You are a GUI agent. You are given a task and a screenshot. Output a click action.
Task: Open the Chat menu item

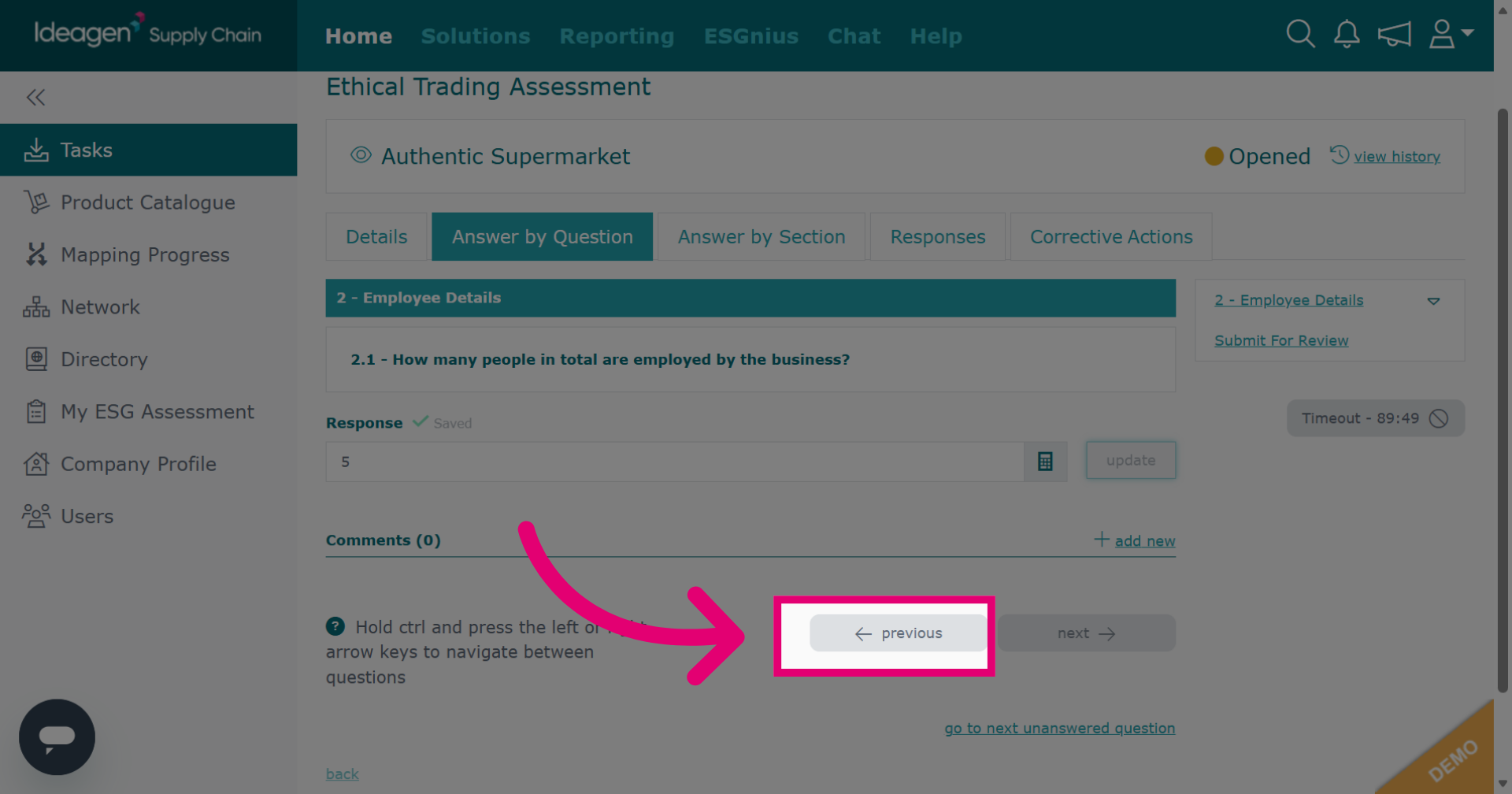854,36
